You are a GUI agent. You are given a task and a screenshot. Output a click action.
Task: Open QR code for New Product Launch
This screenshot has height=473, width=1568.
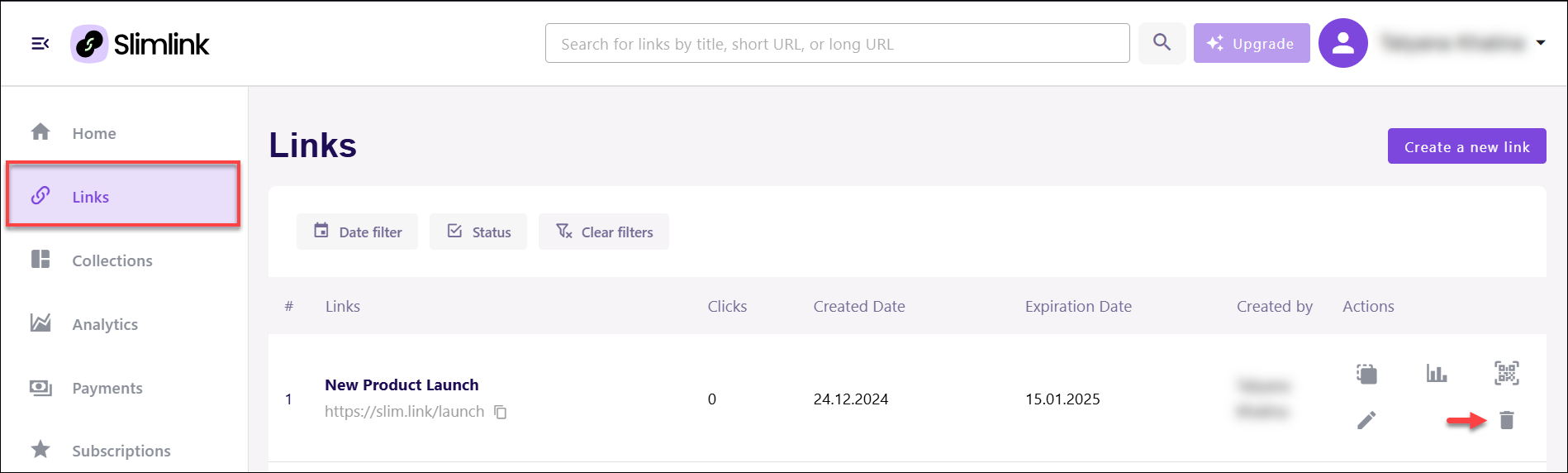click(1507, 373)
